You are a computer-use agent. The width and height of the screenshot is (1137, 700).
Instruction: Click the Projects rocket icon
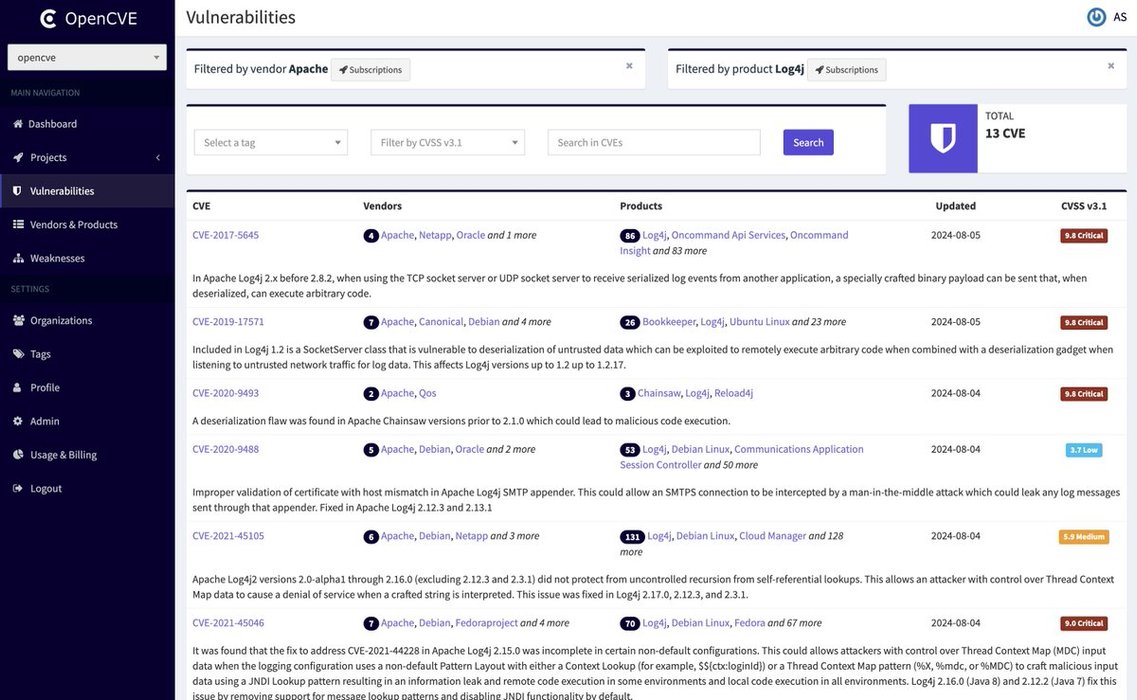[17, 157]
